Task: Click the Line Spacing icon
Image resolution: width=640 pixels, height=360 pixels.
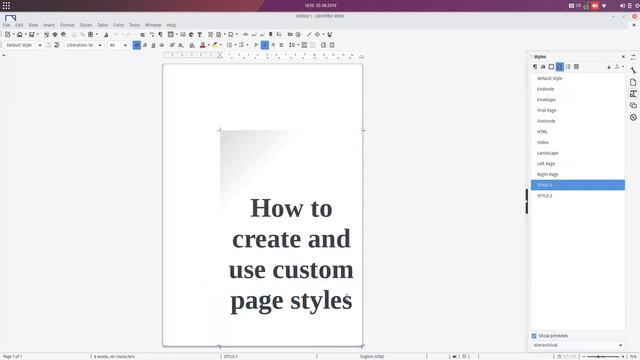Action: (x=291, y=45)
